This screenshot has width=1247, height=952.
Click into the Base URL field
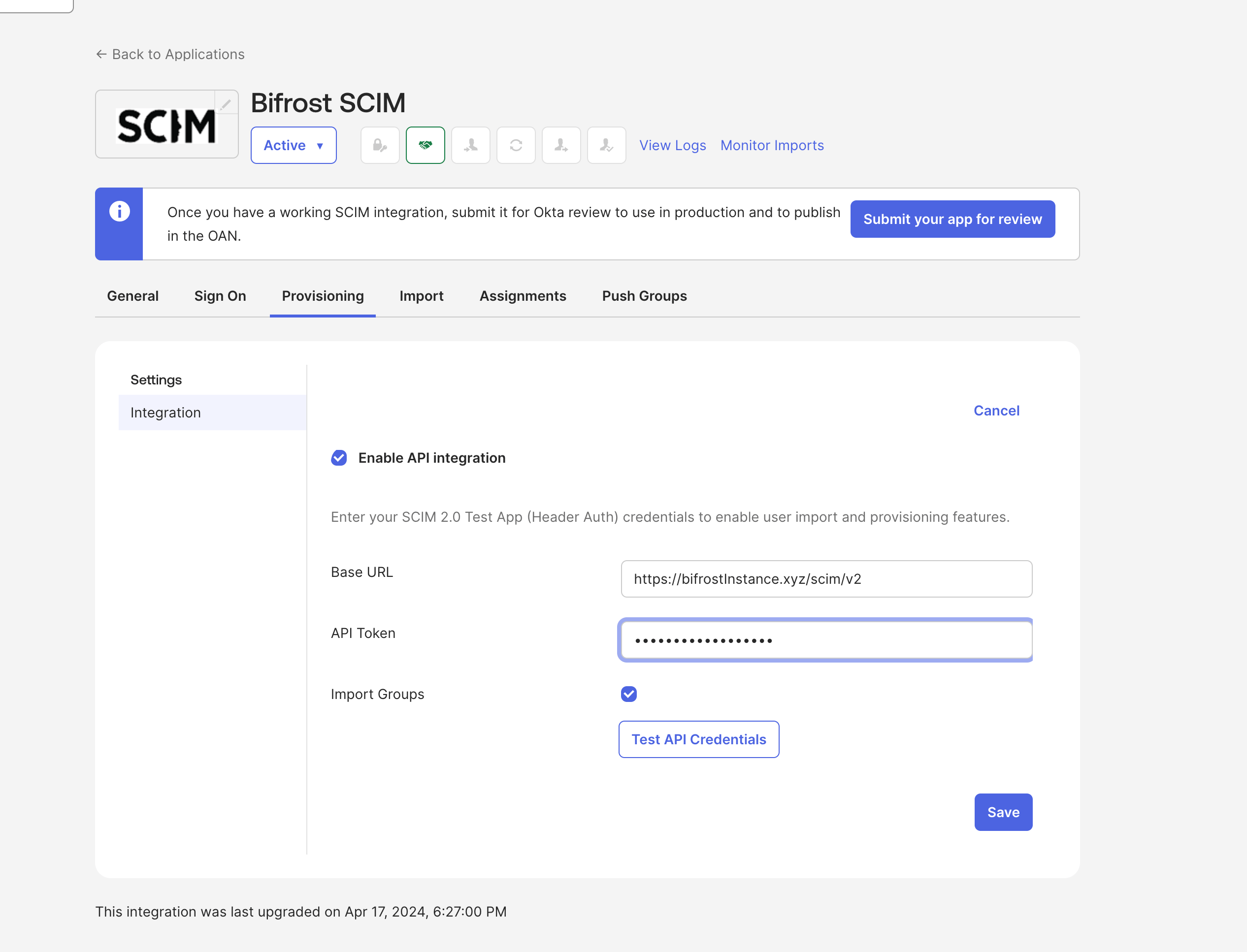click(826, 578)
